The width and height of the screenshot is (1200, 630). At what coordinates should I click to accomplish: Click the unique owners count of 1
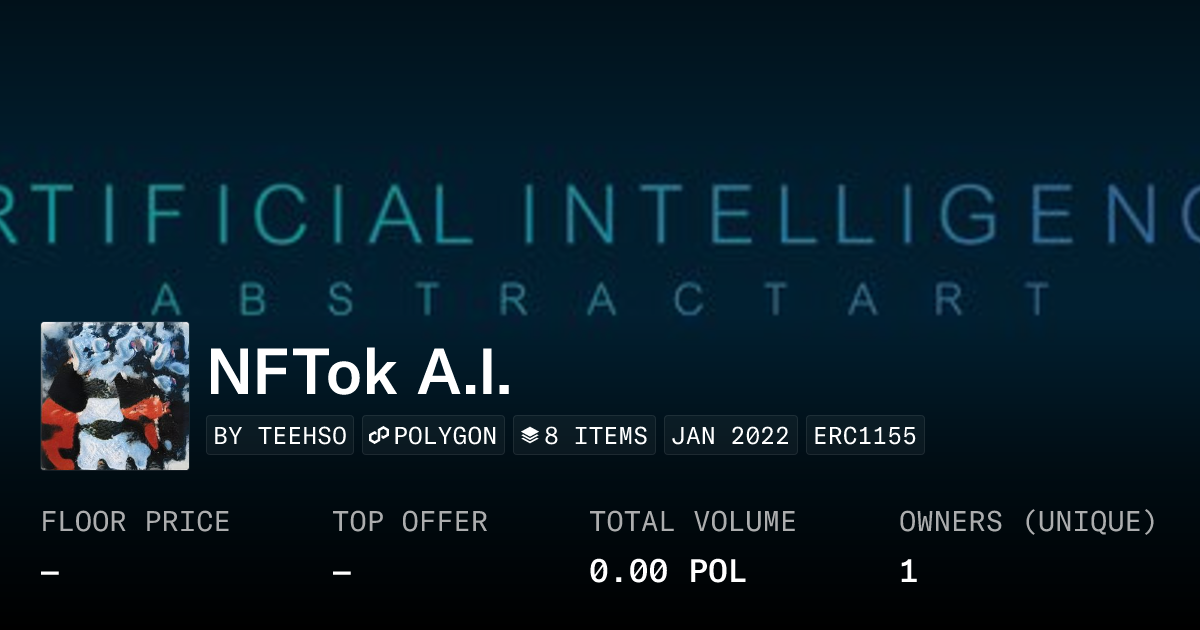(x=908, y=572)
